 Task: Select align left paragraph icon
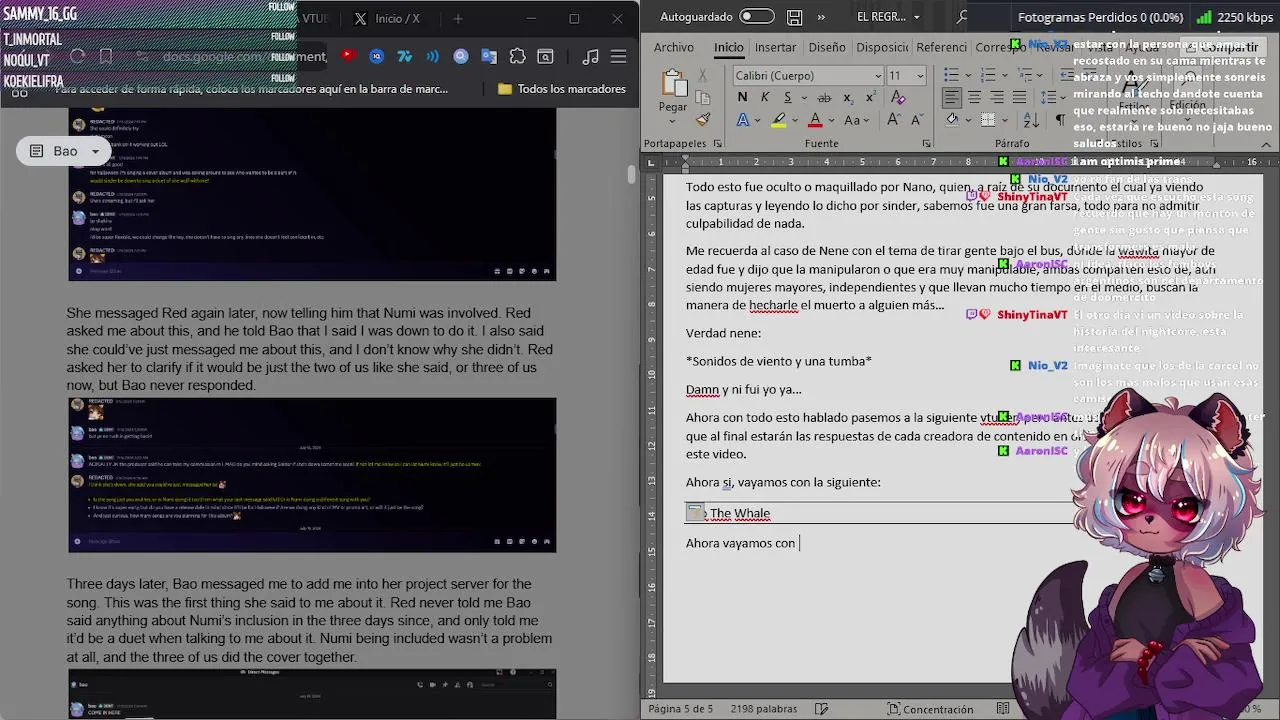coord(952,97)
